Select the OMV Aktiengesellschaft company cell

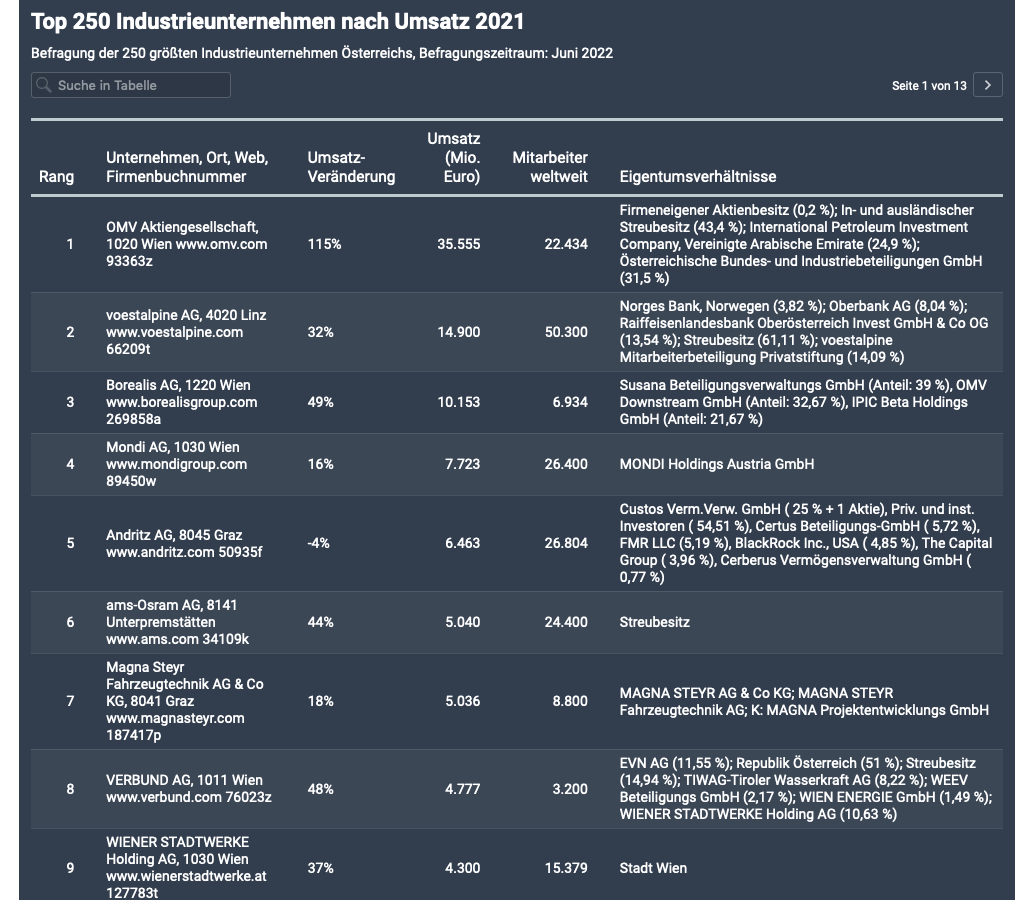tap(186, 244)
